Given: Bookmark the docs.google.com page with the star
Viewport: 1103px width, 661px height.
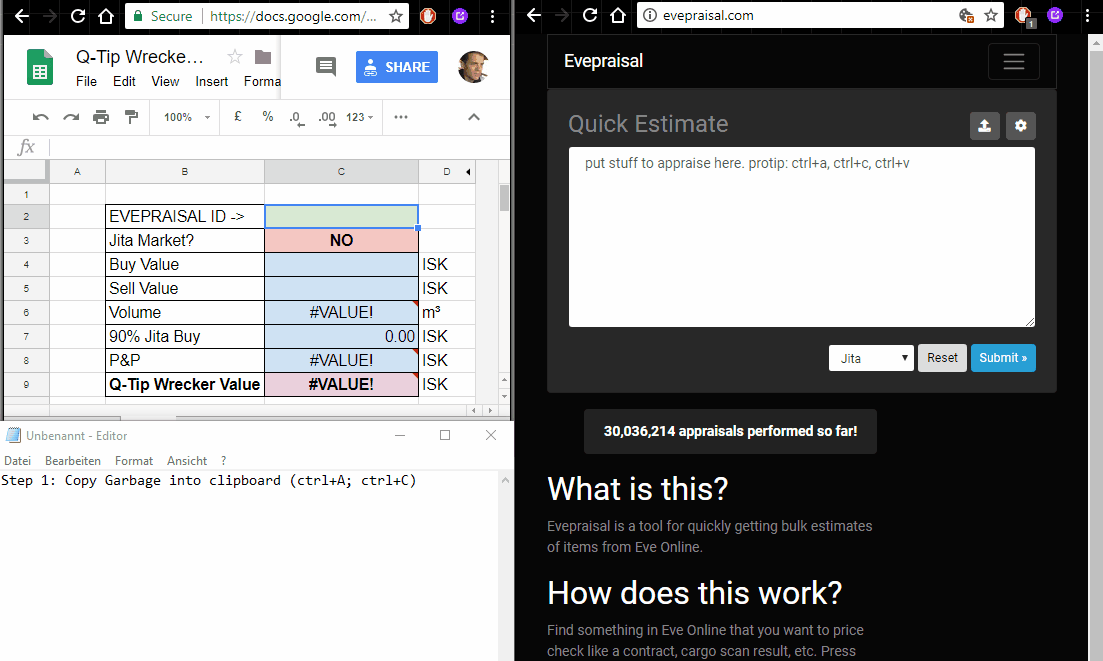Looking at the screenshot, I should (396, 15).
